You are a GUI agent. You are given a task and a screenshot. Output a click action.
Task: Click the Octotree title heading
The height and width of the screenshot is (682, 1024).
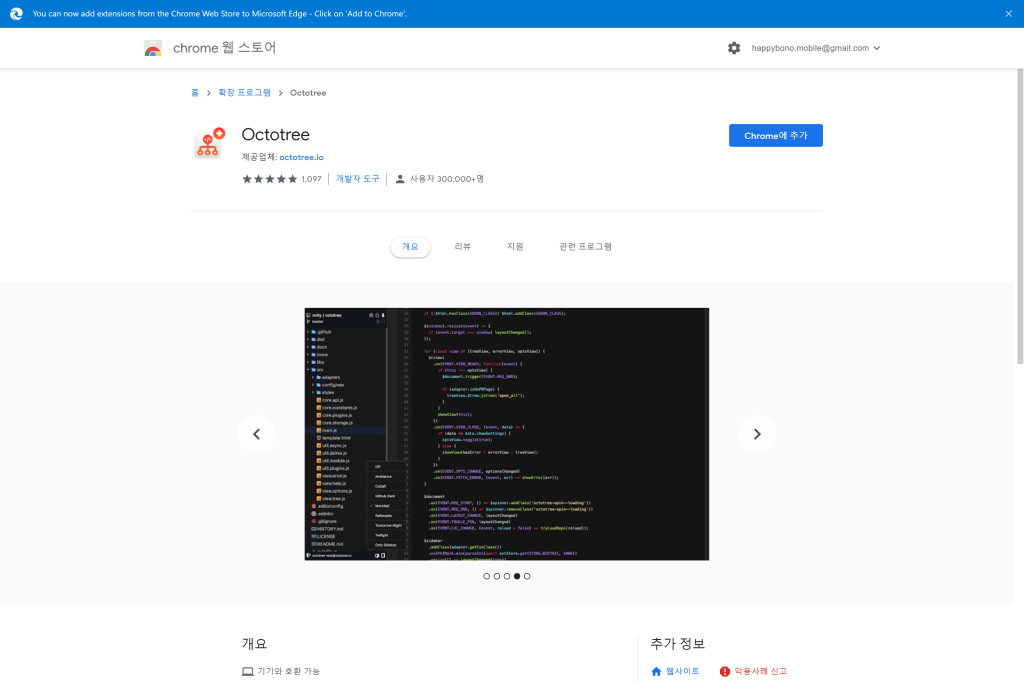pos(276,135)
